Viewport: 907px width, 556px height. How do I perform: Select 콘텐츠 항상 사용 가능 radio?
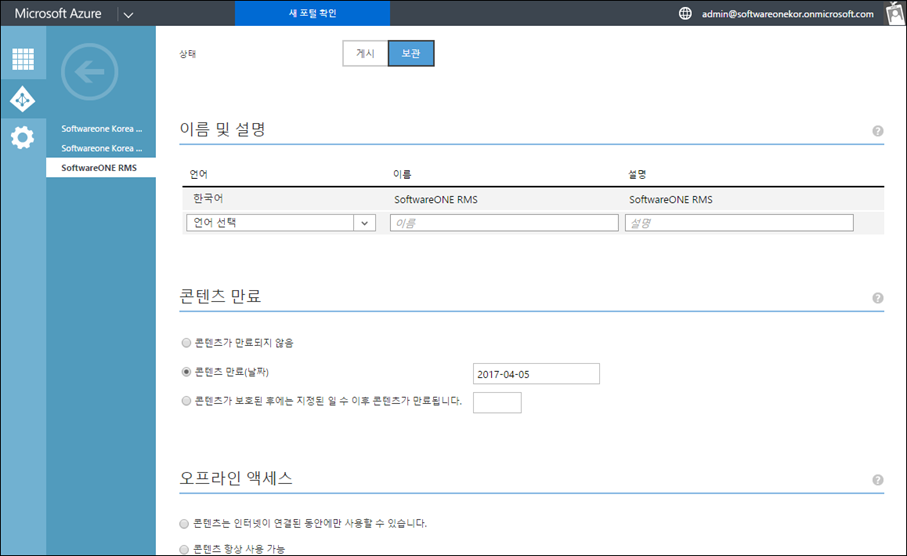pyautogui.click(x=184, y=549)
